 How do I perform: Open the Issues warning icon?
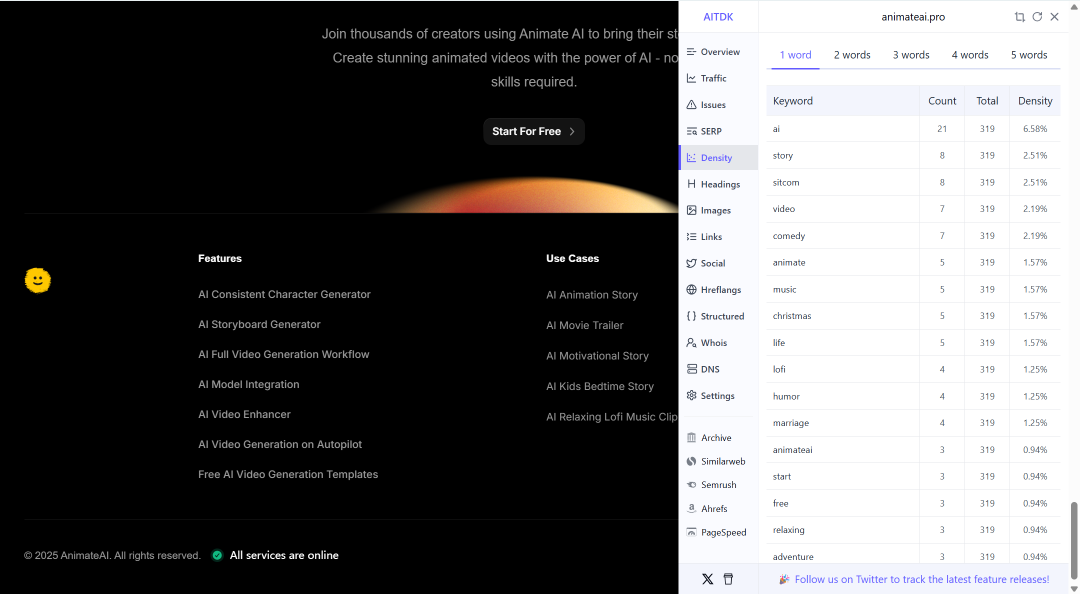[691, 105]
